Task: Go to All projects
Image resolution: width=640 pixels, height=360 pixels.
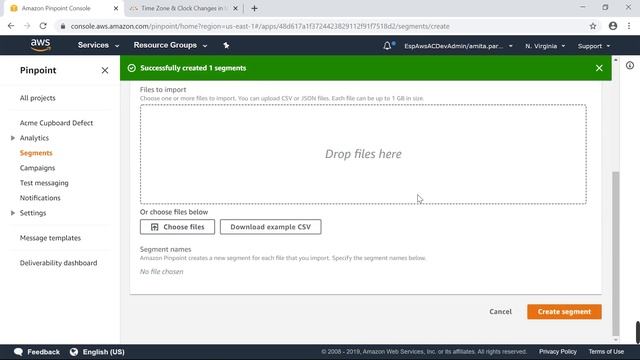Action: tap(38, 98)
